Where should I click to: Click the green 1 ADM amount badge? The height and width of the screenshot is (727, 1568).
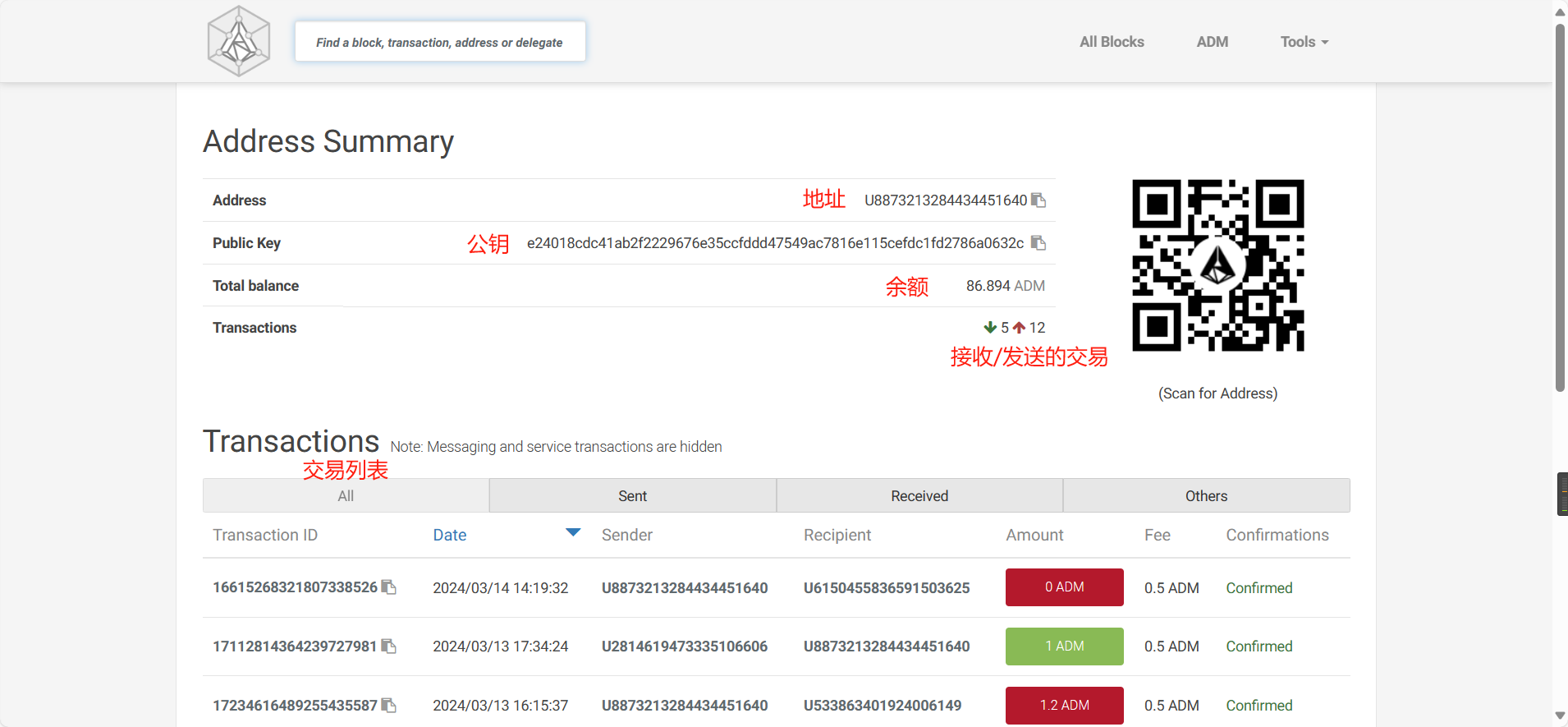point(1064,646)
